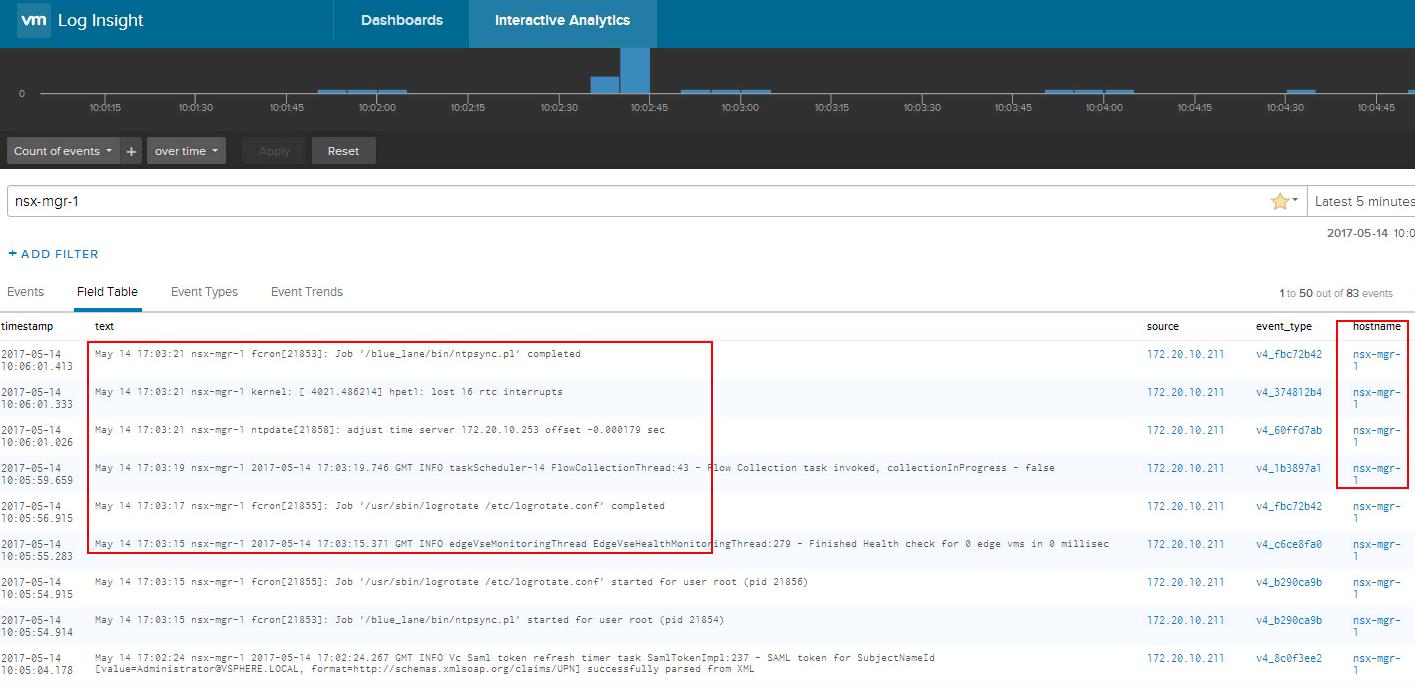
Task: Click the first row source 172.20.10.211
Action: click(x=1185, y=354)
